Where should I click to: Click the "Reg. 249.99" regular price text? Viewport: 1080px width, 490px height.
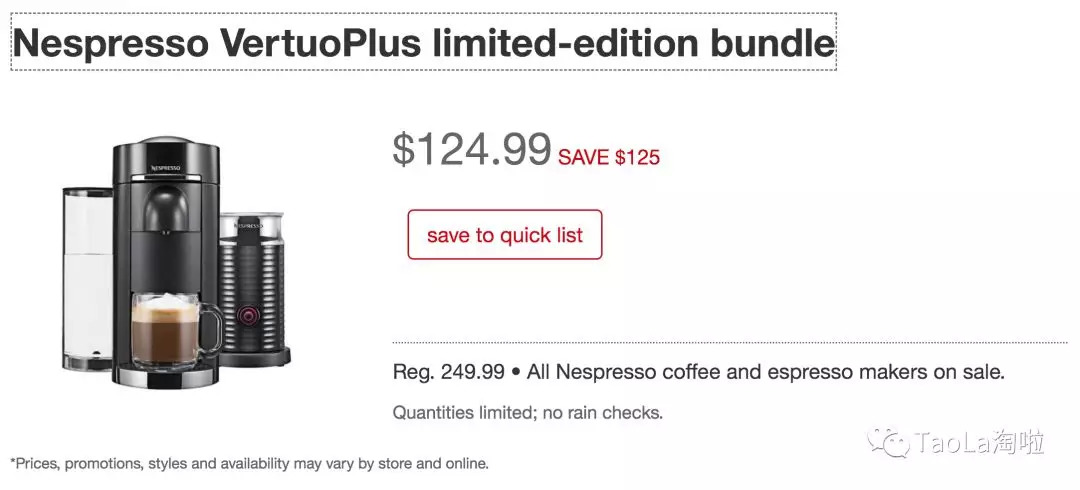(449, 373)
